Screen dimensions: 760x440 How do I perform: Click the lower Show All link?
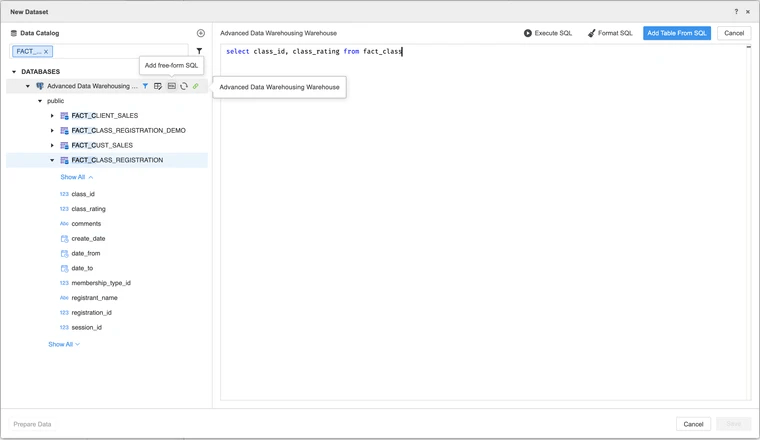[x=63, y=344]
